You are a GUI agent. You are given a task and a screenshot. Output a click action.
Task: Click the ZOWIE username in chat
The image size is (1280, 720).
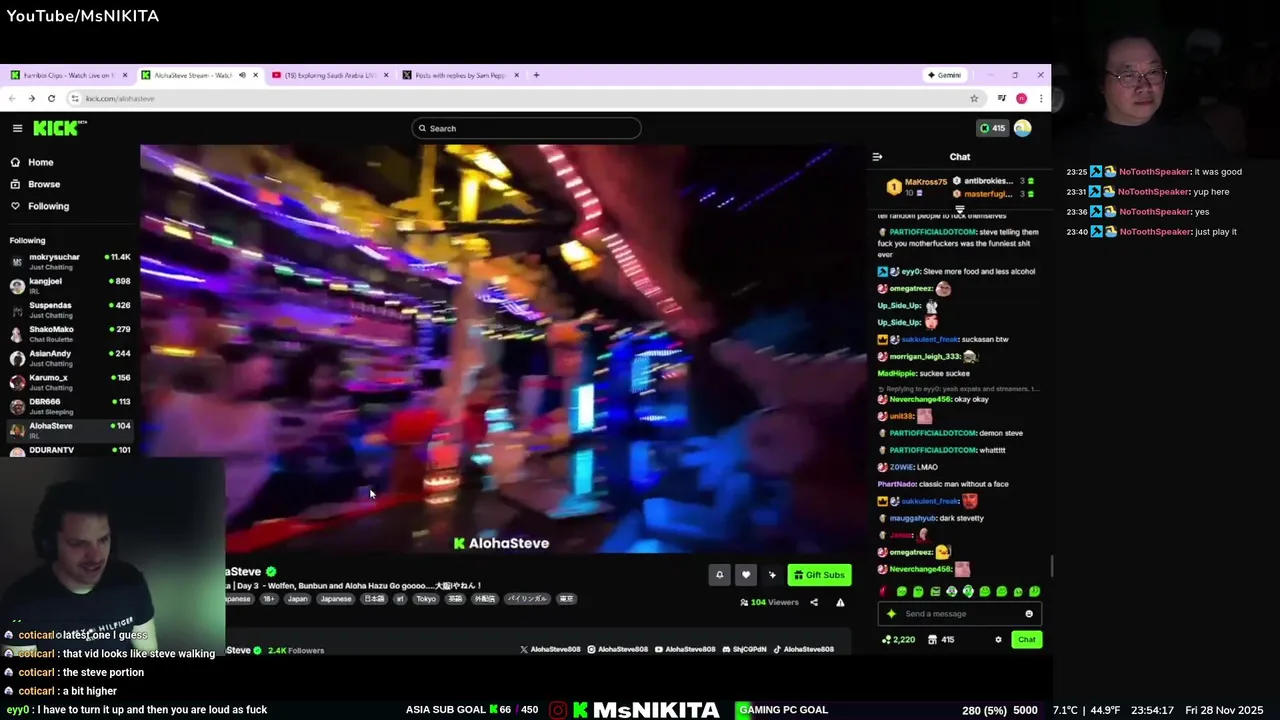[902, 467]
